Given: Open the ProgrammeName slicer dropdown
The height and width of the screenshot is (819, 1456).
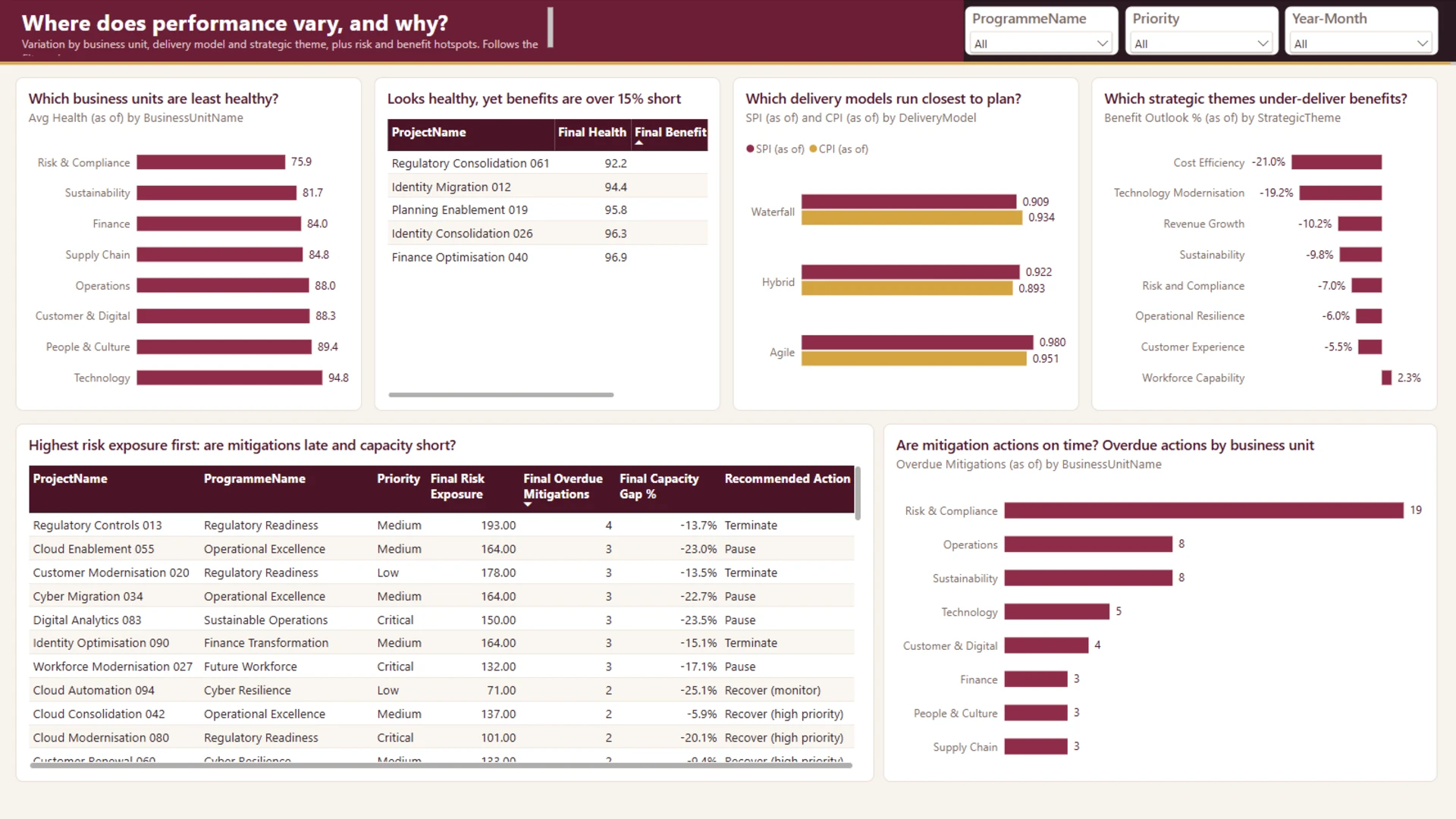Looking at the screenshot, I should [x=1041, y=43].
